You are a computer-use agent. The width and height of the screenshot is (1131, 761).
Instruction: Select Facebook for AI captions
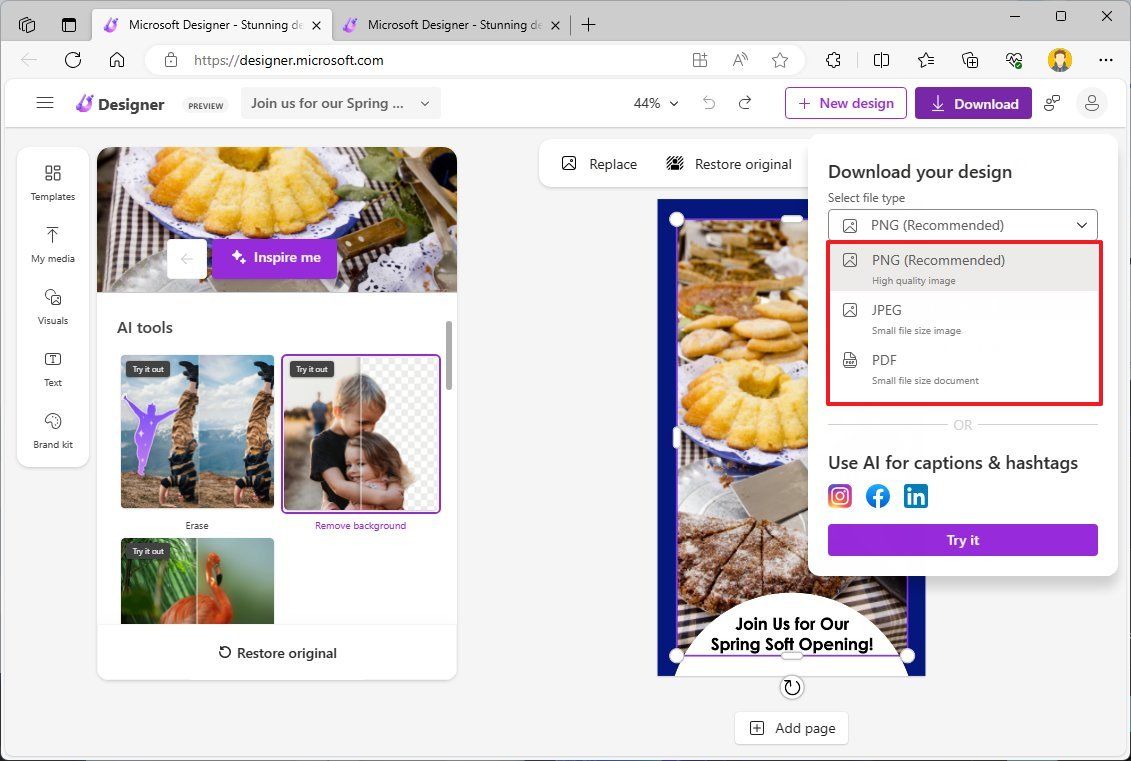[877, 495]
